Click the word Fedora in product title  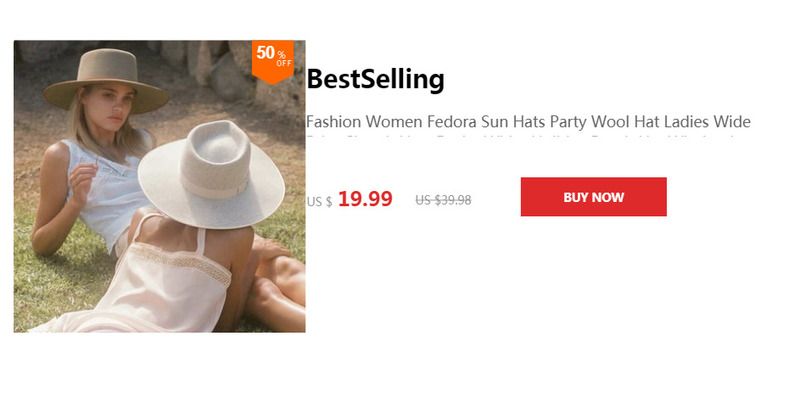[453, 122]
